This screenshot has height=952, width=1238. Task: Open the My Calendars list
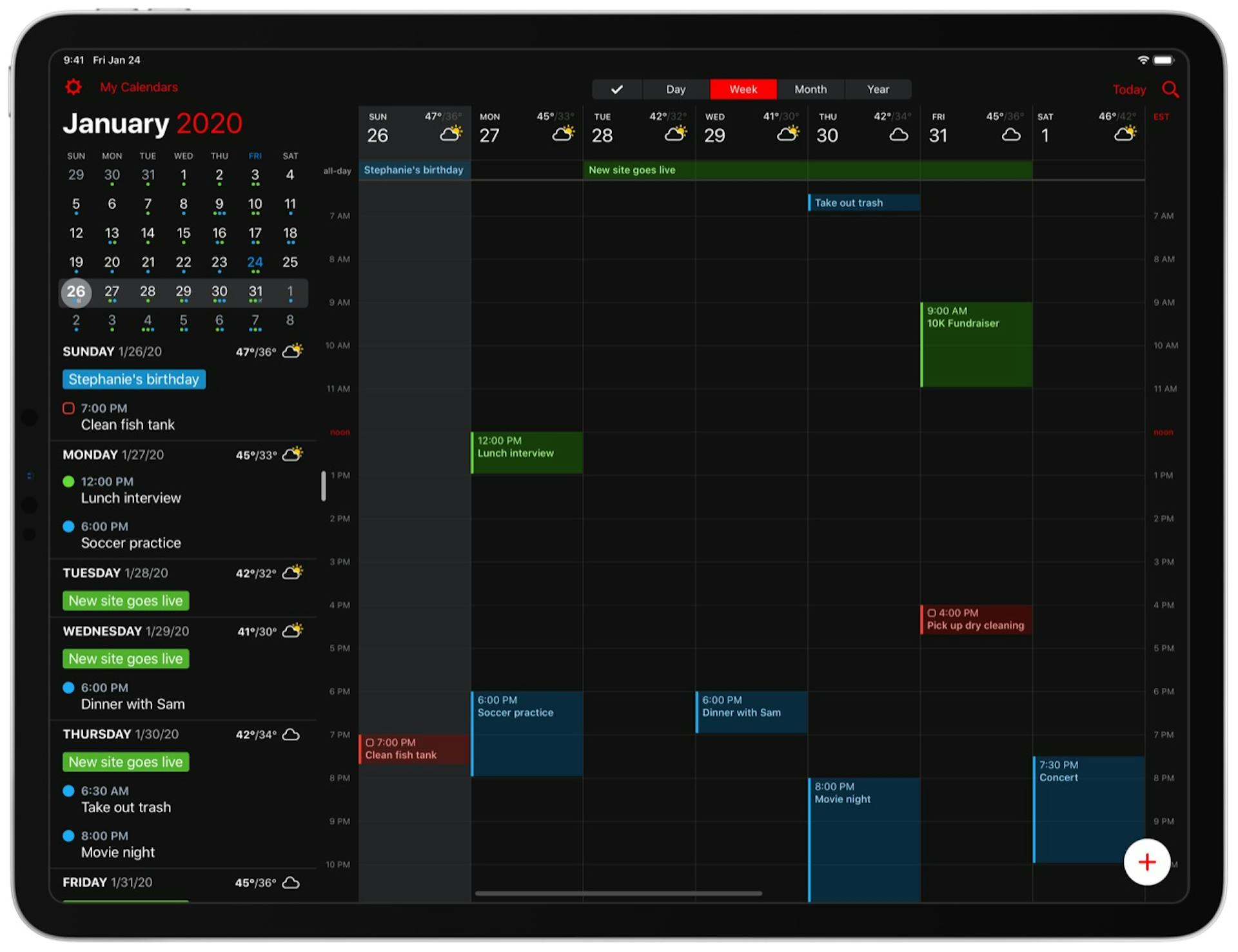[139, 87]
